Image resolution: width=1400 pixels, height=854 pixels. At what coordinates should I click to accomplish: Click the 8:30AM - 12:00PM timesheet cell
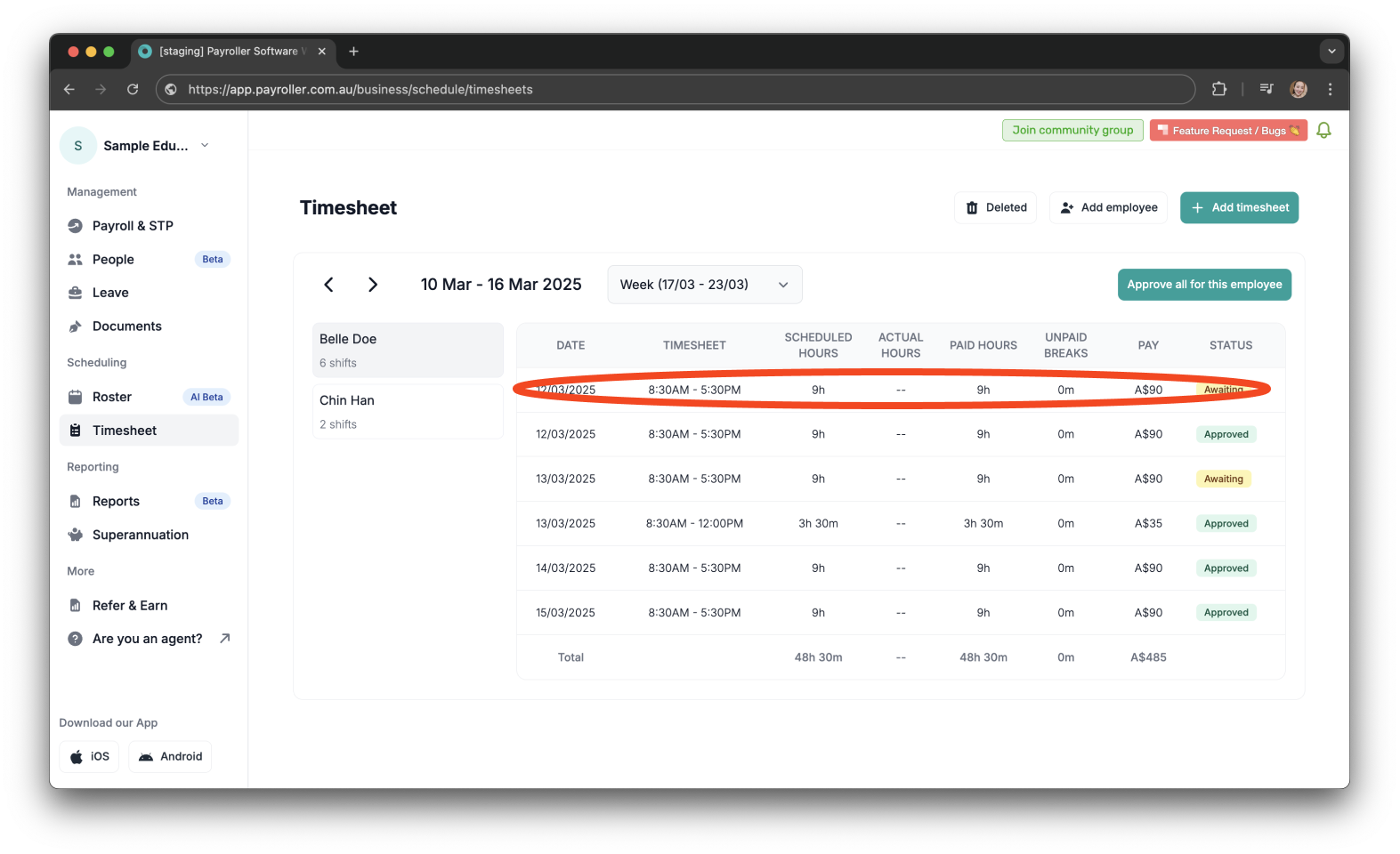[694, 523]
